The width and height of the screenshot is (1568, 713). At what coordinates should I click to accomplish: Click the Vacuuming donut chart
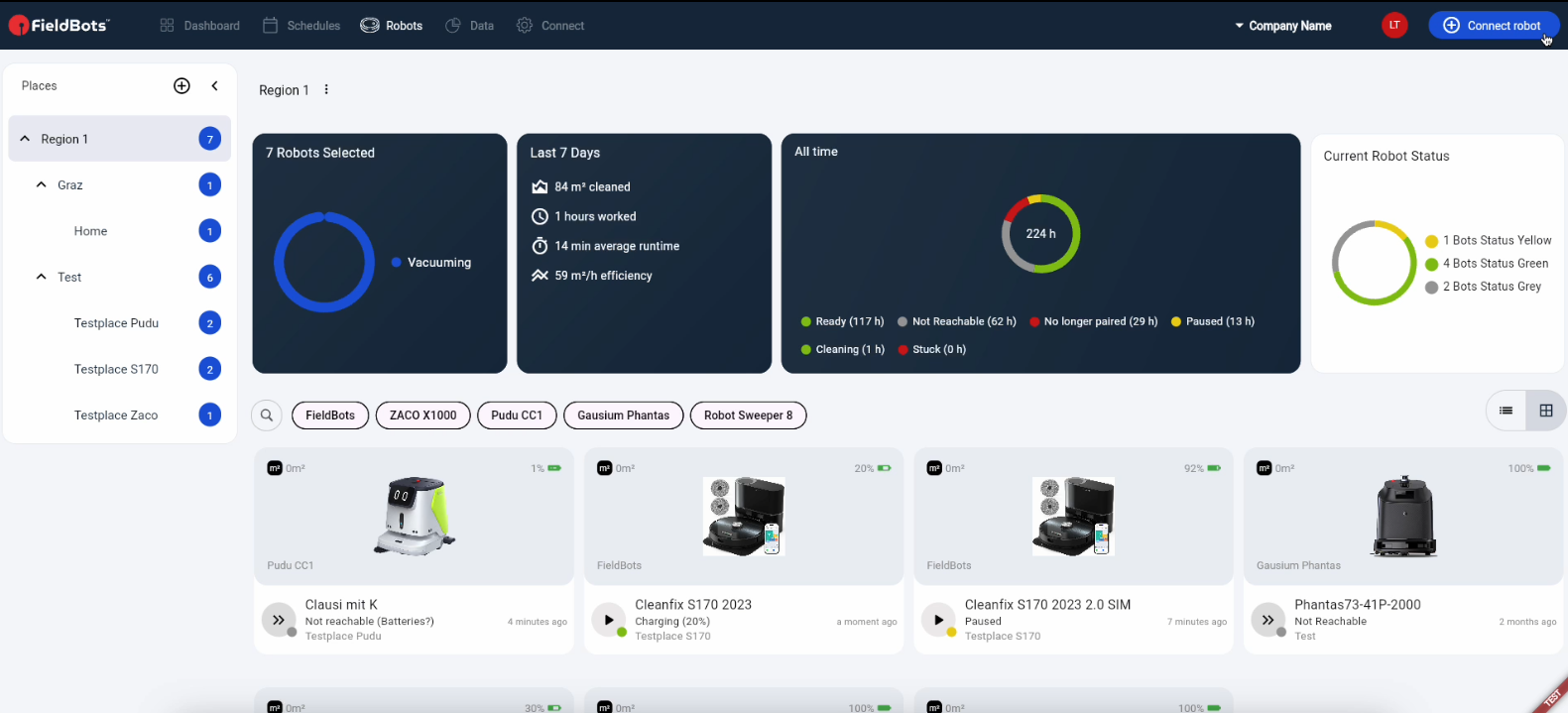coord(324,263)
